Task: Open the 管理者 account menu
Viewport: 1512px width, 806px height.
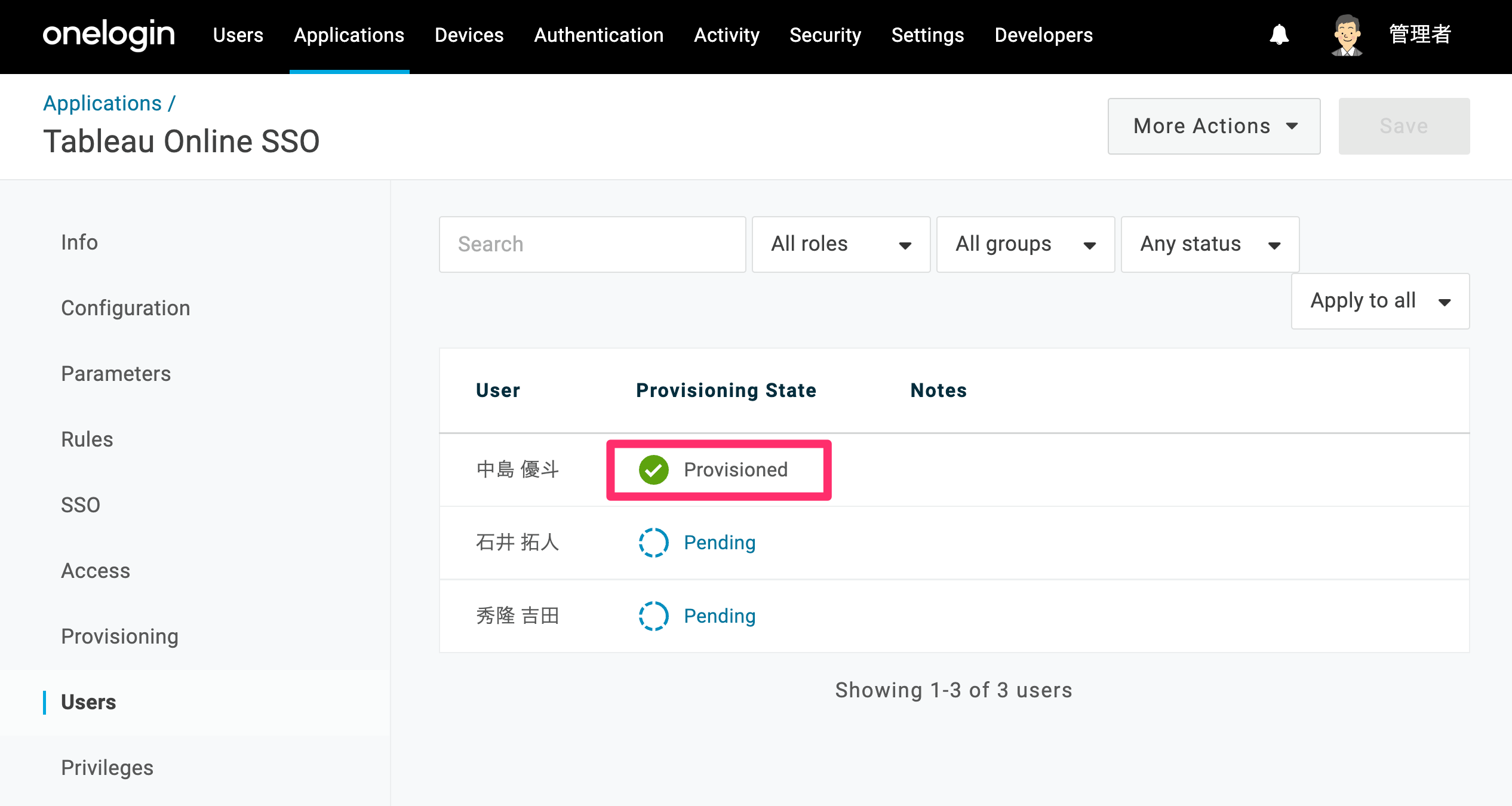Action: (1420, 35)
